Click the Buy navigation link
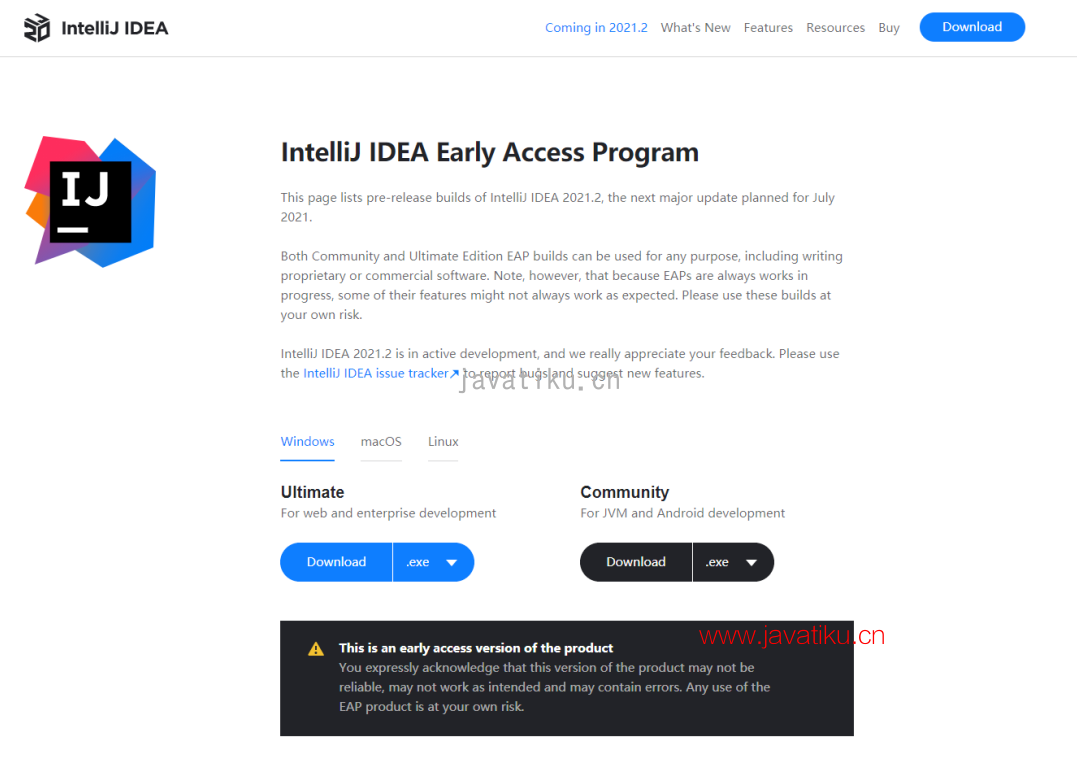1077x759 pixels. [x=889, y=28]
